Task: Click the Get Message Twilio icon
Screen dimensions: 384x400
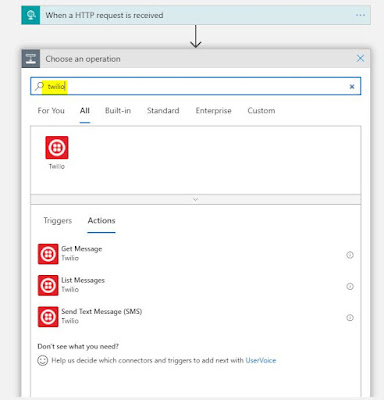Action: 48,254
